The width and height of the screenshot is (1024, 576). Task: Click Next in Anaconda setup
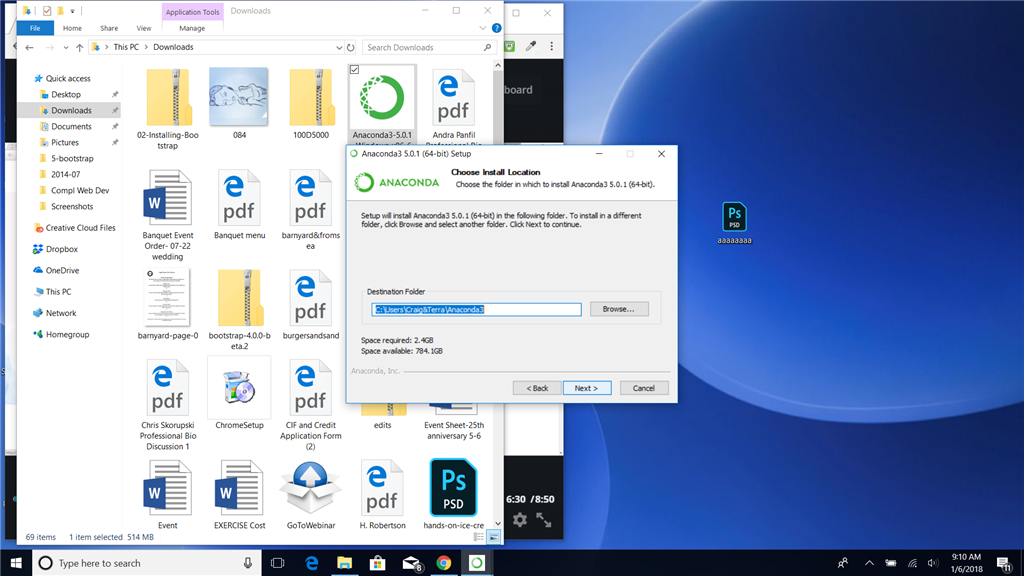click(586, 388)
